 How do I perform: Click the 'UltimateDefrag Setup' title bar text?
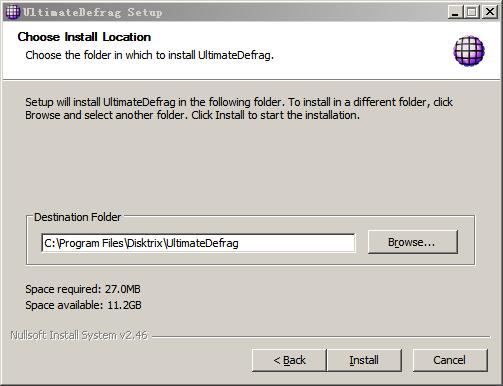92,12
